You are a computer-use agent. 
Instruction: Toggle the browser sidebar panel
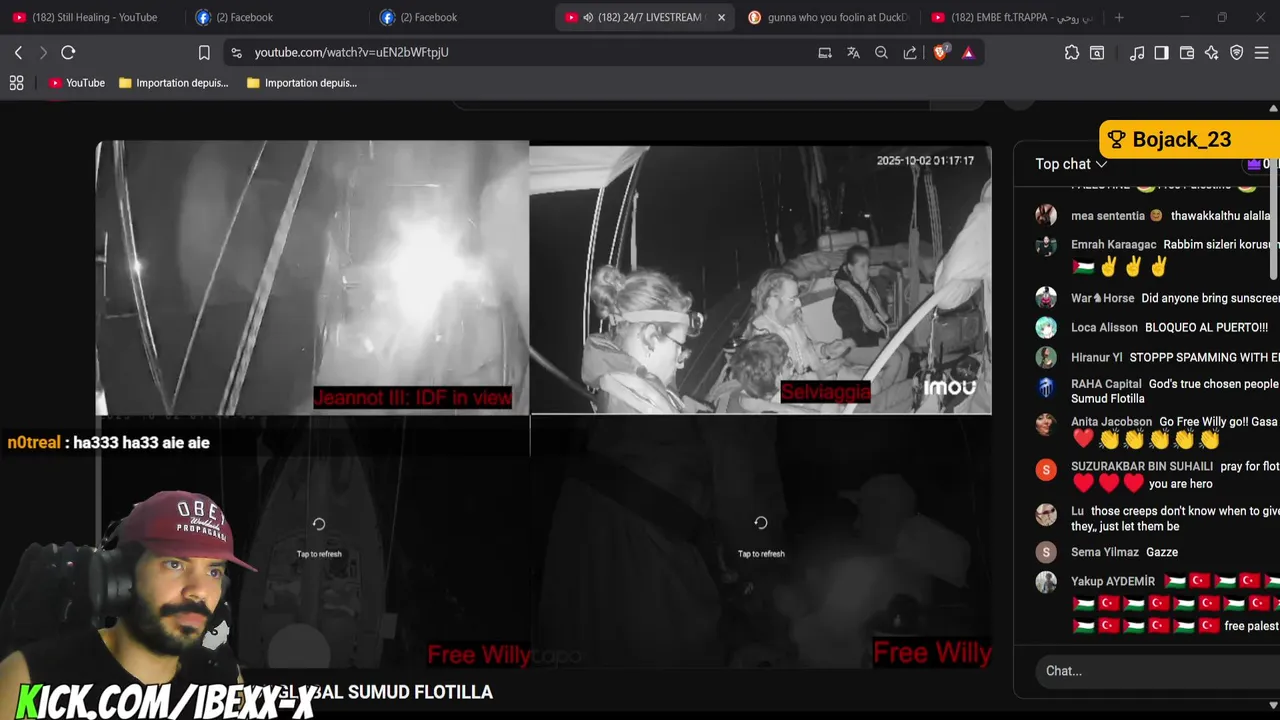(1161, 53)
